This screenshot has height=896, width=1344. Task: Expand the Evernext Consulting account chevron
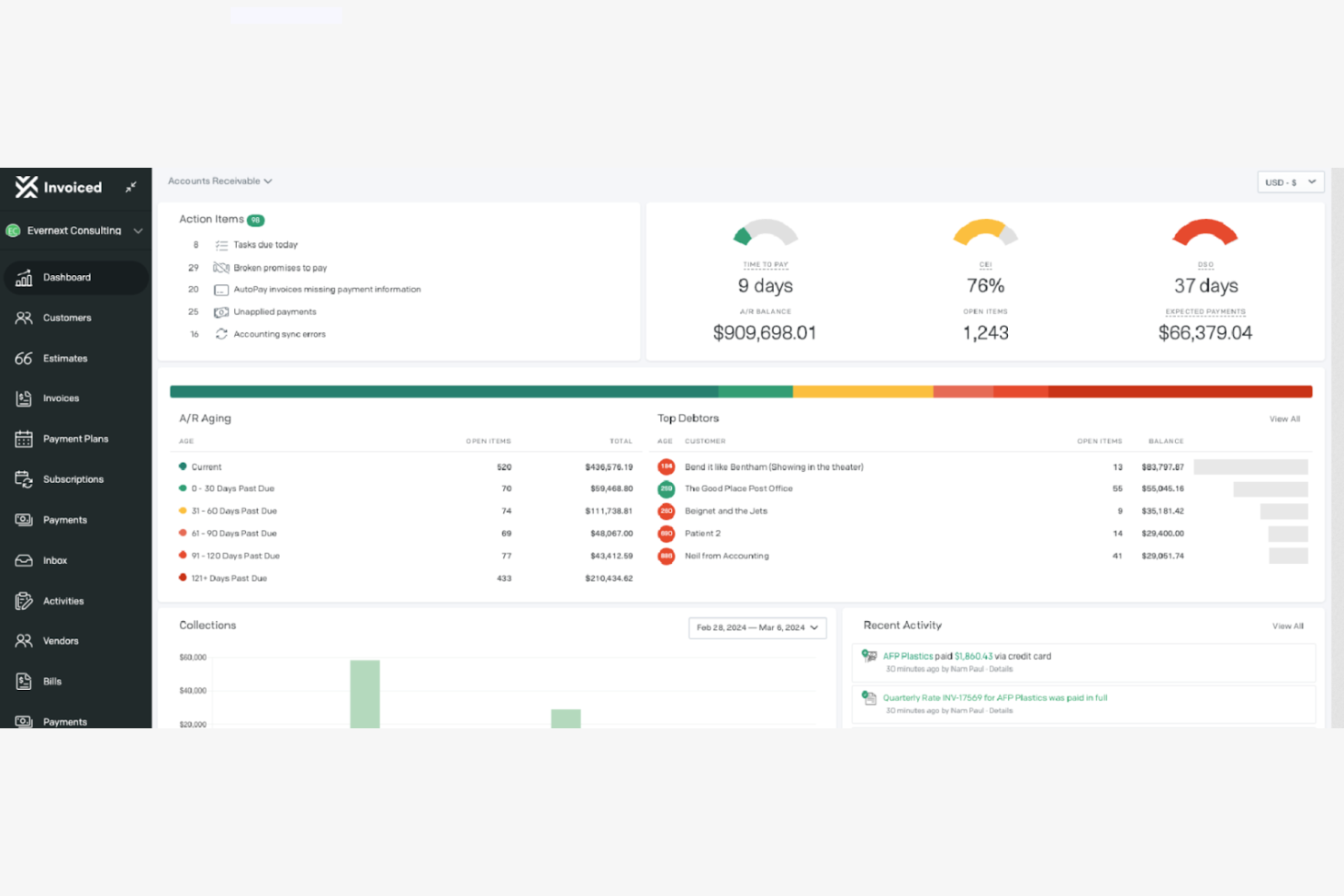click(139, 231)
